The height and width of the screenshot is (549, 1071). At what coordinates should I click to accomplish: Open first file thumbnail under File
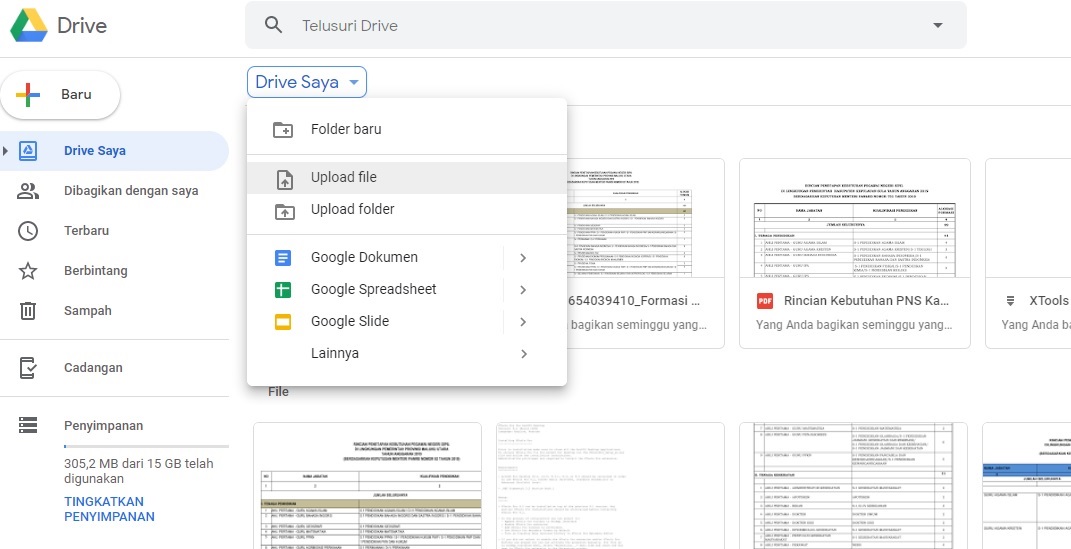pos(367,485)
